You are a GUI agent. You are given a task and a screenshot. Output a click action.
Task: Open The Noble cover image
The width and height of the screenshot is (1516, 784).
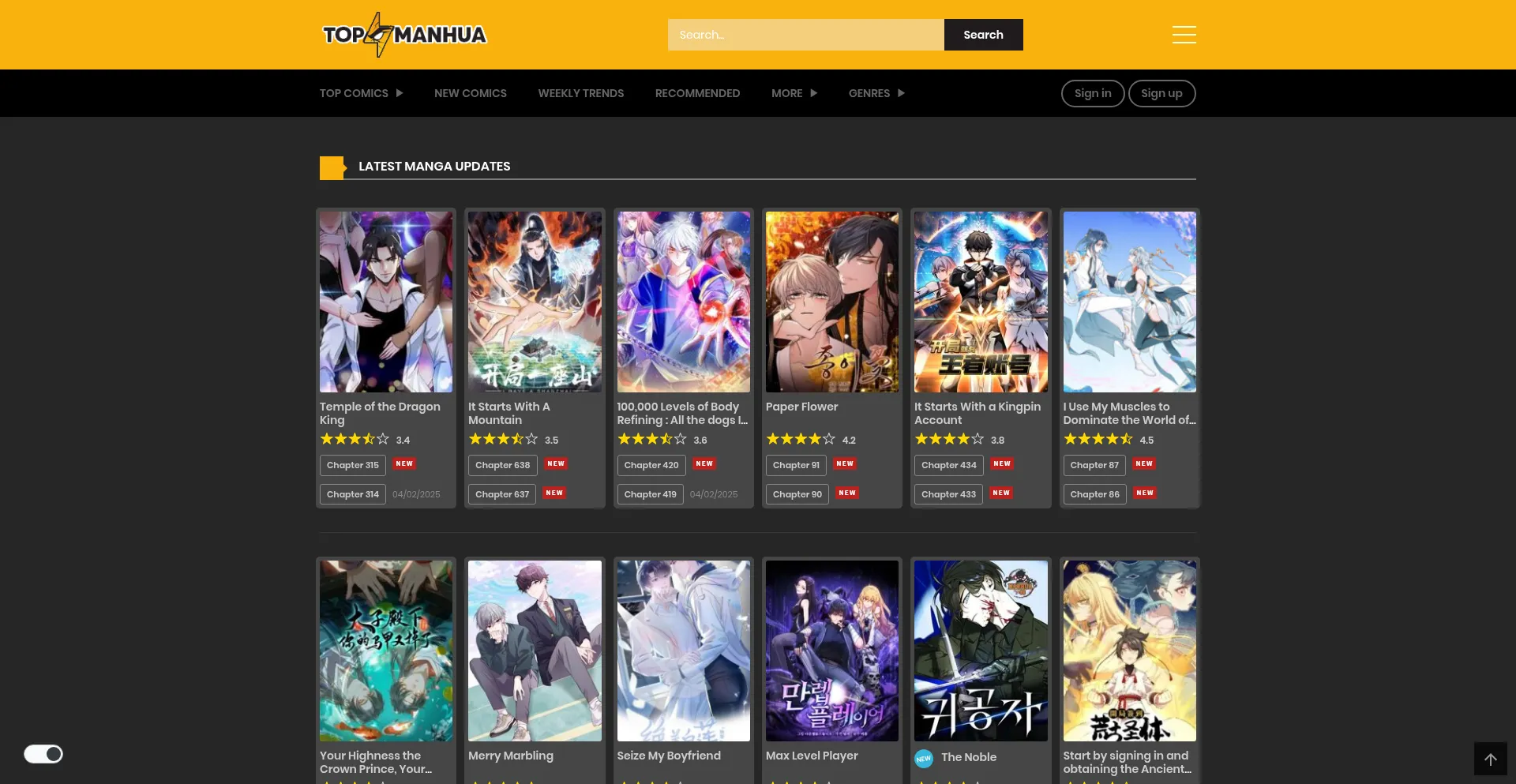tap(981, 651)
